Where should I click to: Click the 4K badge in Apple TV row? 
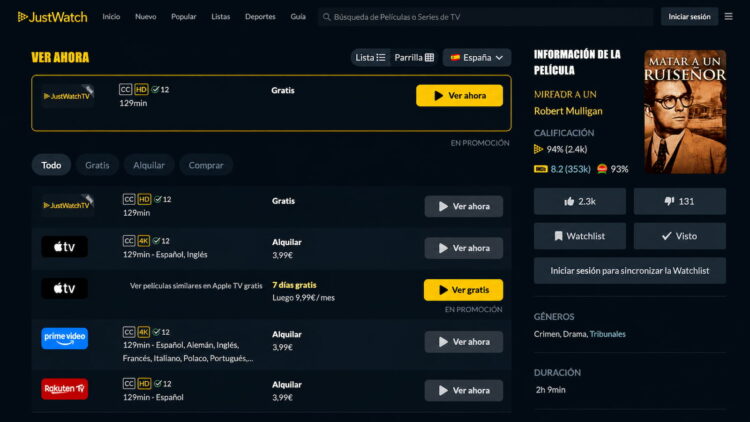point(143,241)
